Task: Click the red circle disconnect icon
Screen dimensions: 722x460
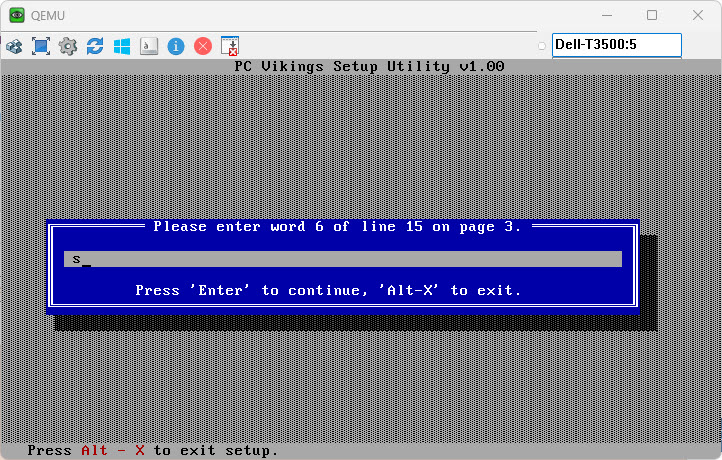Action: click(203, 46)
